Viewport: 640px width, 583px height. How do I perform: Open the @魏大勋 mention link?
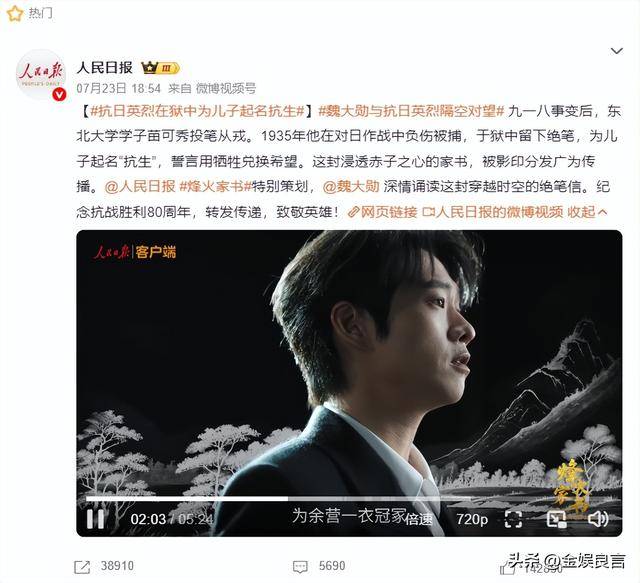[x=351, y=187]
